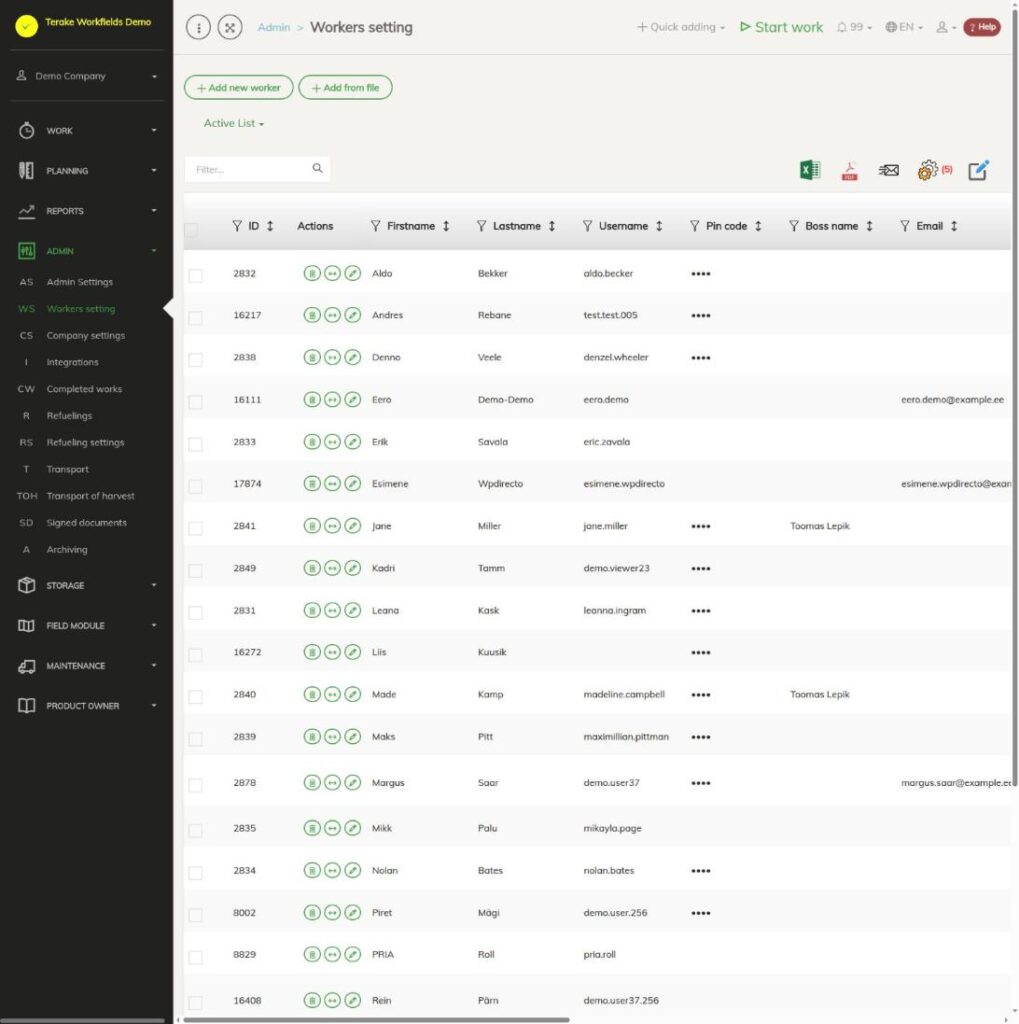Screen dimensions: 1019x1024
Task: Tick the checkbox for 2841 Jane
Action: tap(195, 528)
